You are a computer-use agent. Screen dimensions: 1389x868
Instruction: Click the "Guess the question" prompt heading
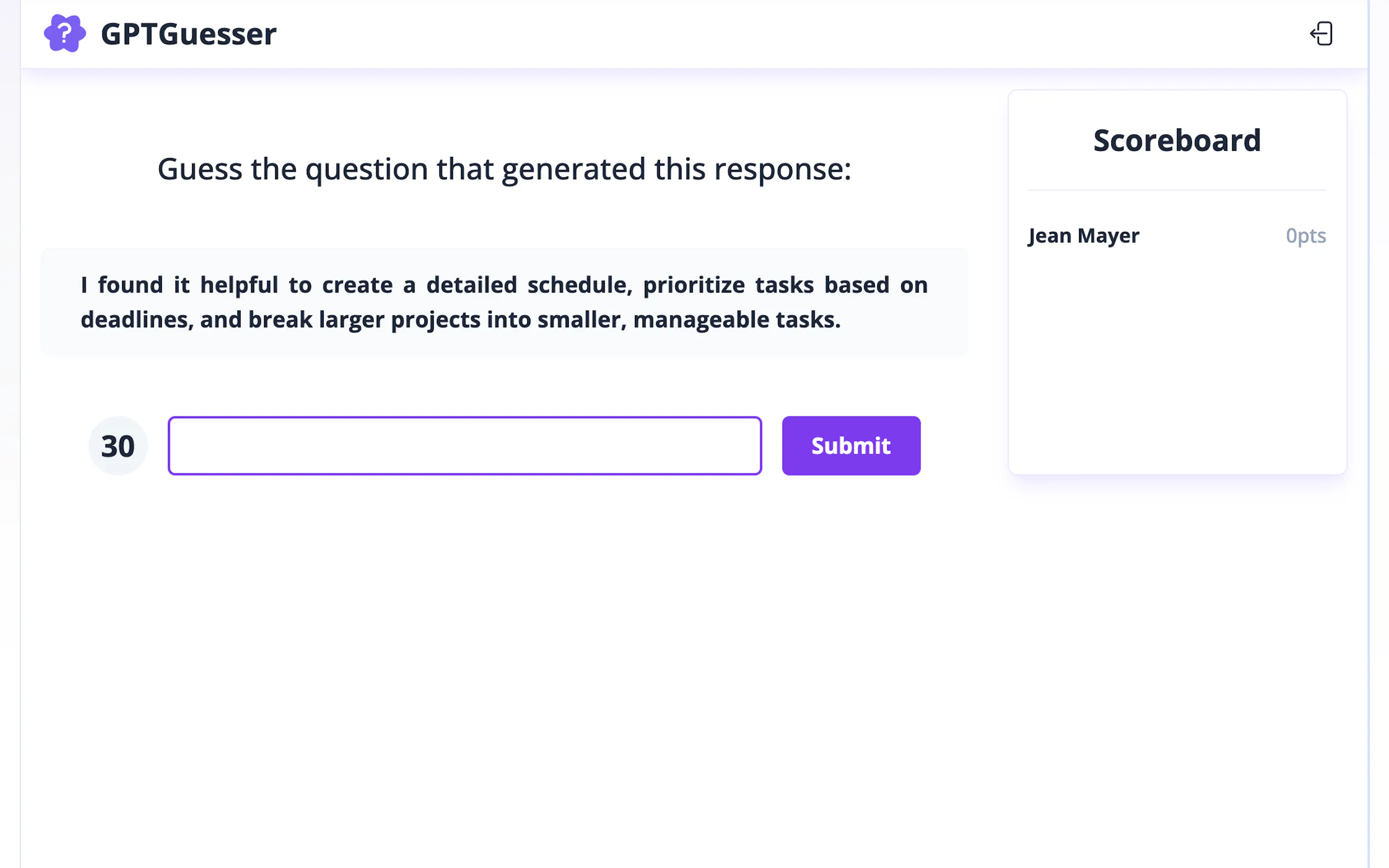point(504,169)
